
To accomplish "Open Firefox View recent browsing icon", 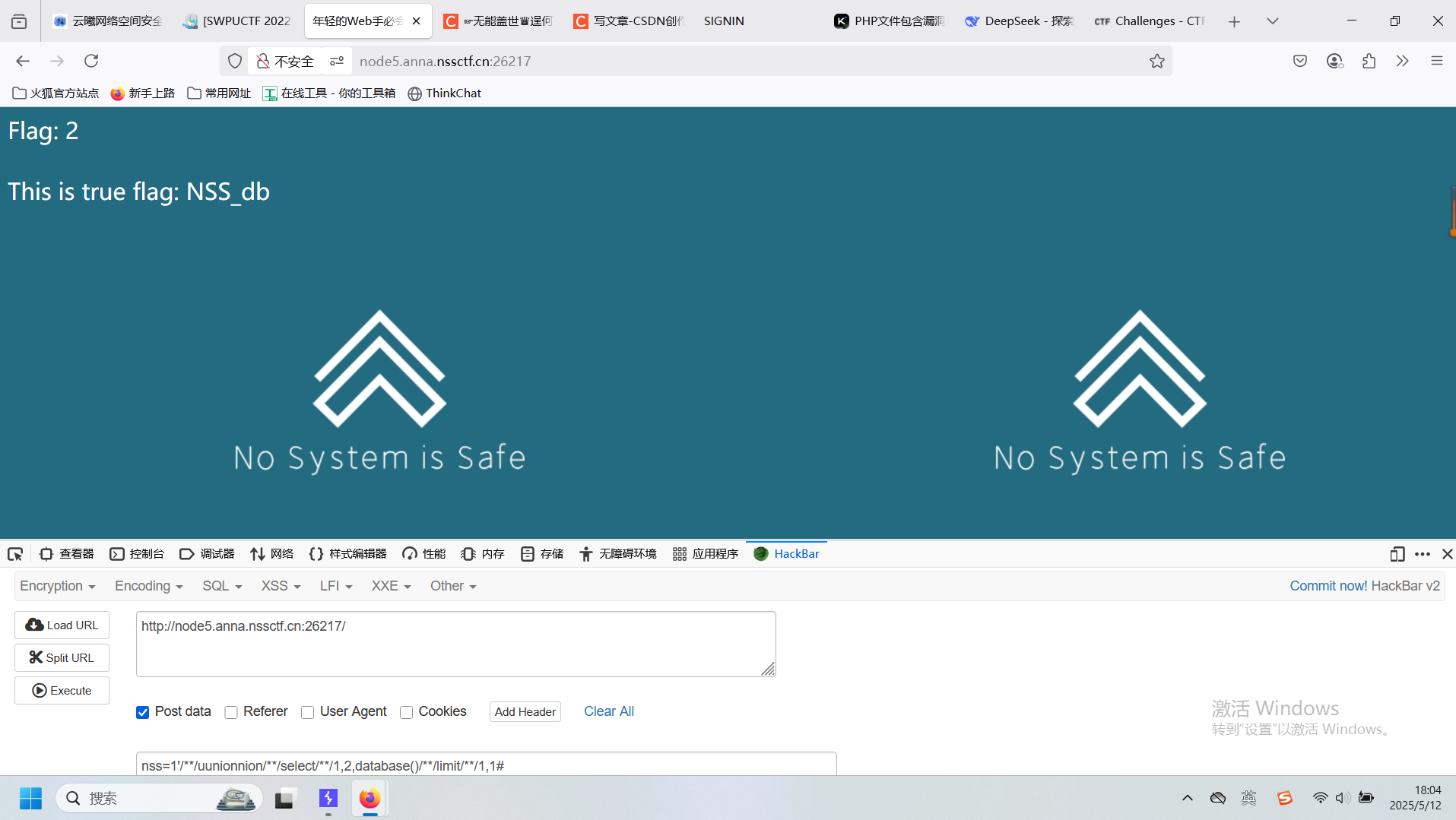I will point(19,21).
